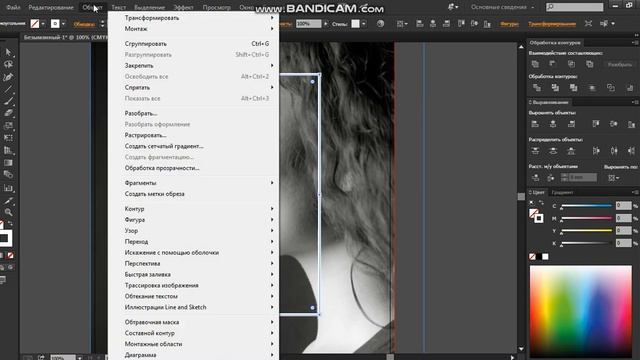Distribute vertical centers in the Align panel
This screenshot has width=640, height=360.
(553, 151)
